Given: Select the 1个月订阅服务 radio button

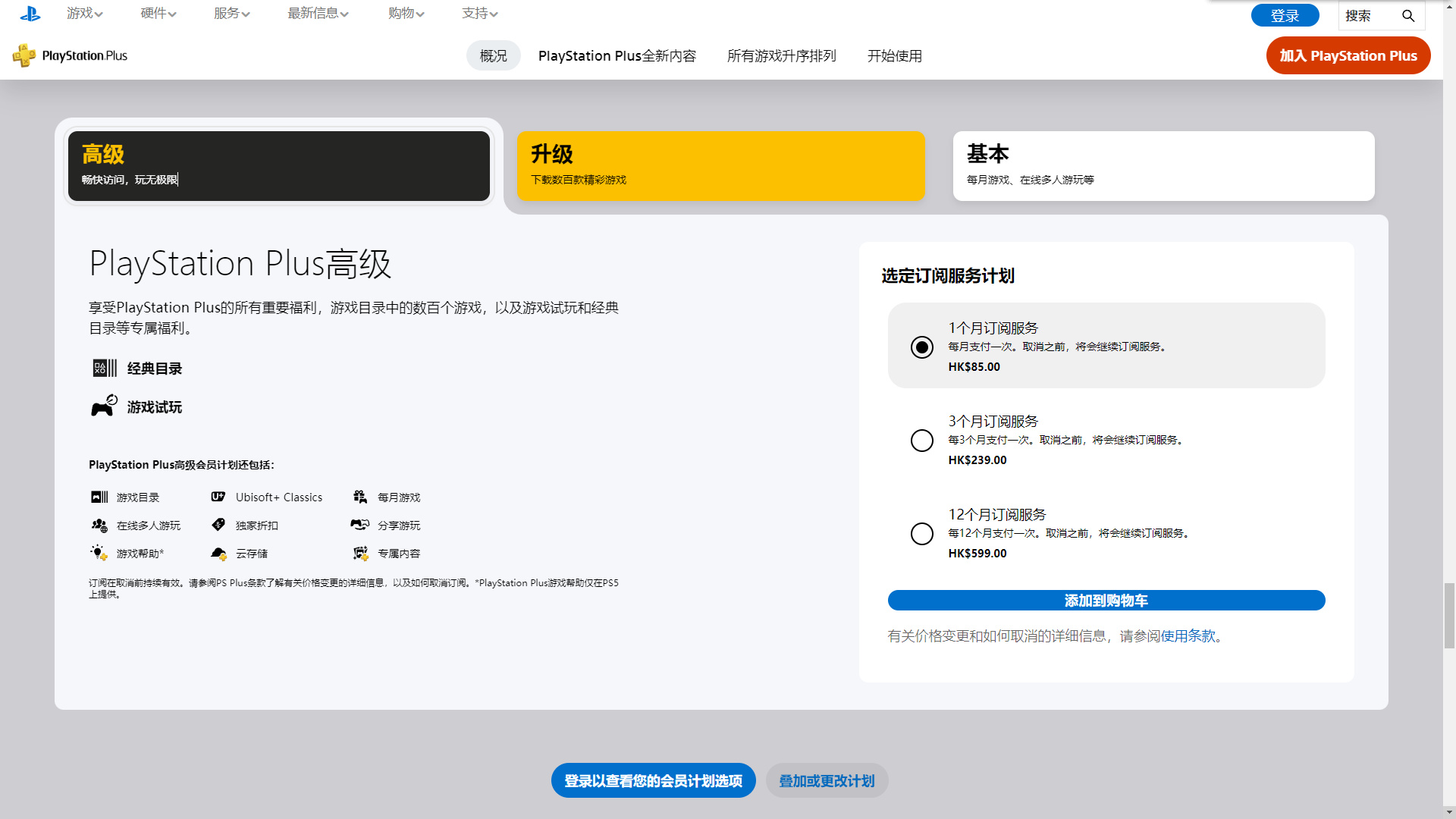Looking at the screenshot, I should (922, 347).
